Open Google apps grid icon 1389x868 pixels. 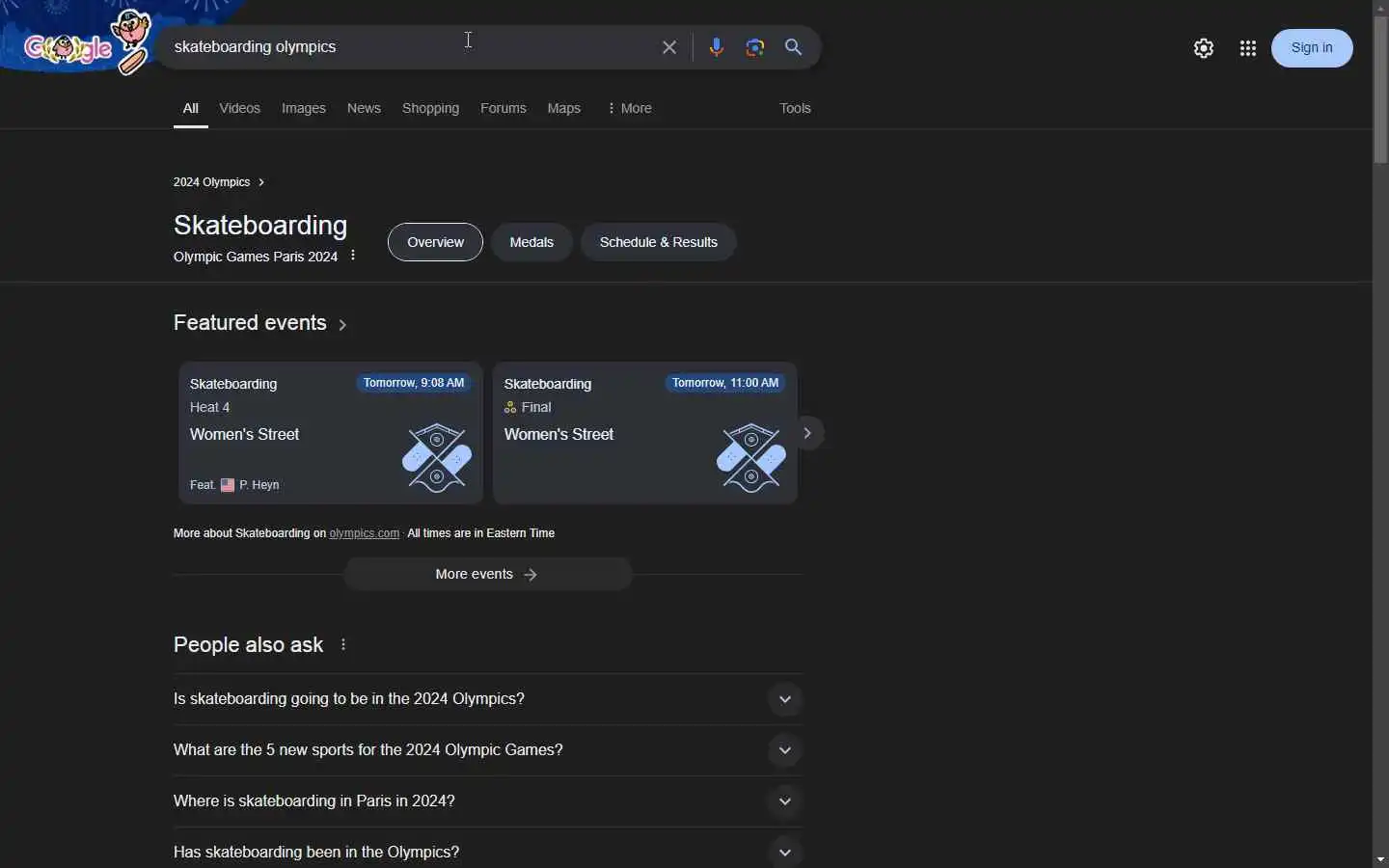click(x=1249, y=48)
